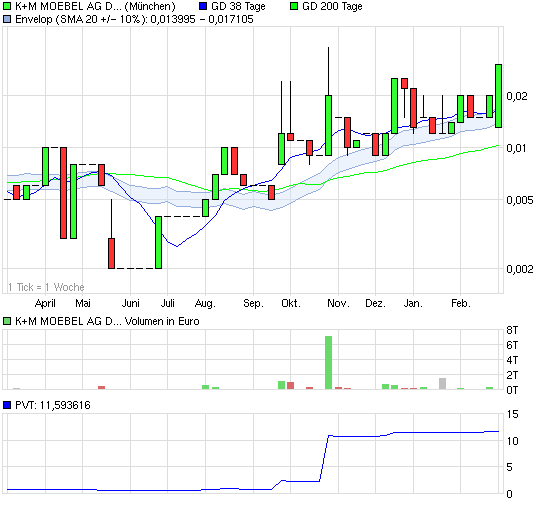Select the 'GD 38 Tage' legend text
Screen dimensions: 545x515
[238, 6]
